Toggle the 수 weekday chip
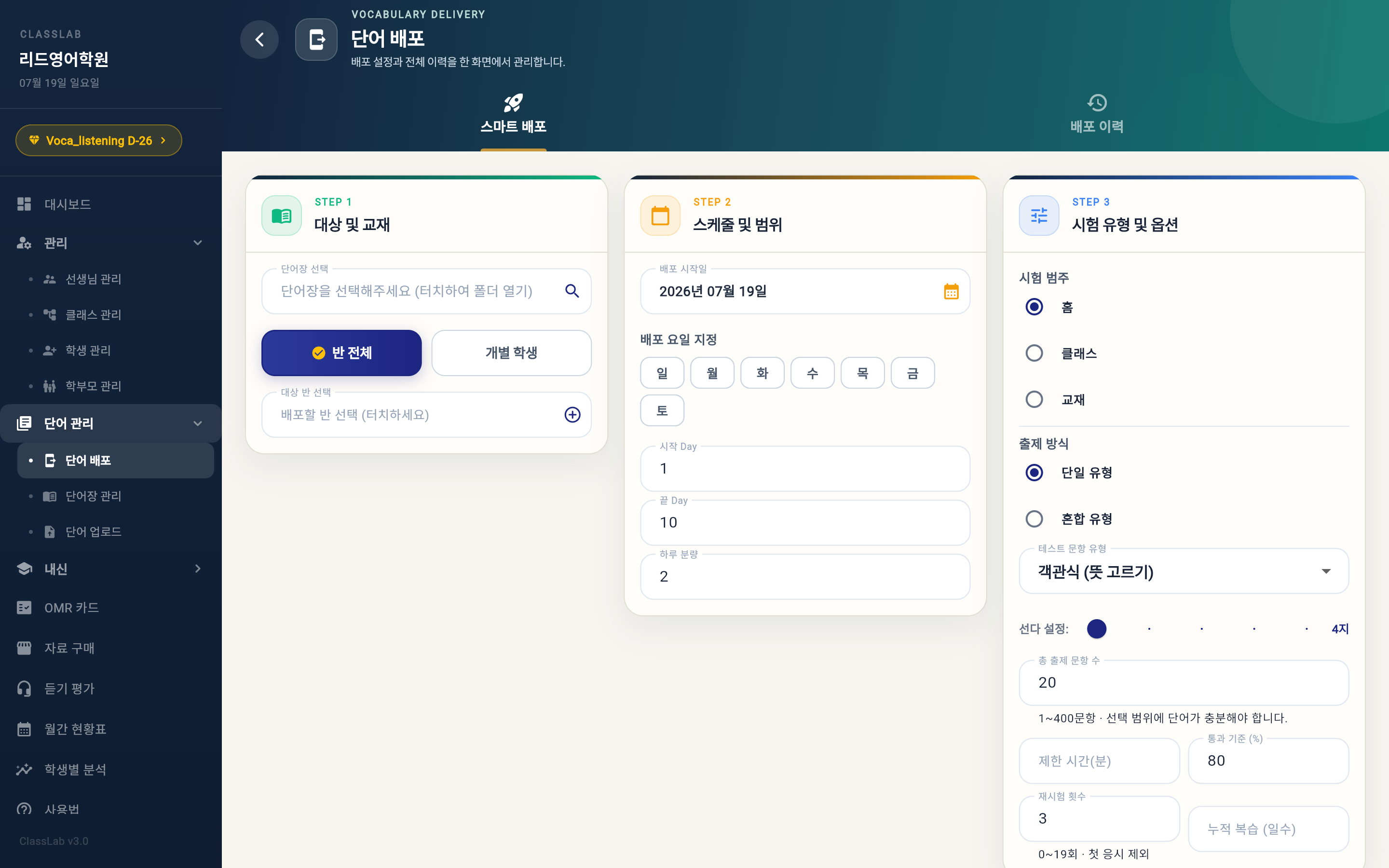1389x868 pixels. 812,373
